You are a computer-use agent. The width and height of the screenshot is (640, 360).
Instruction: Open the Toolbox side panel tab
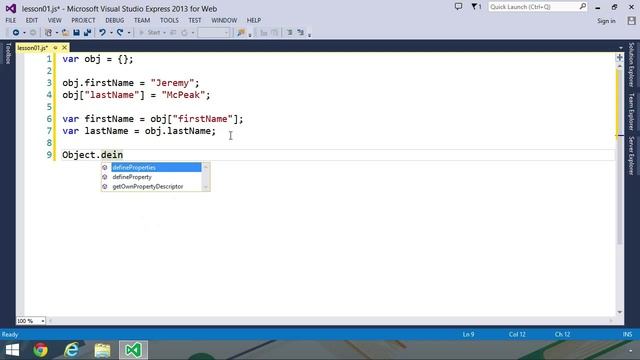click(8, 53)
